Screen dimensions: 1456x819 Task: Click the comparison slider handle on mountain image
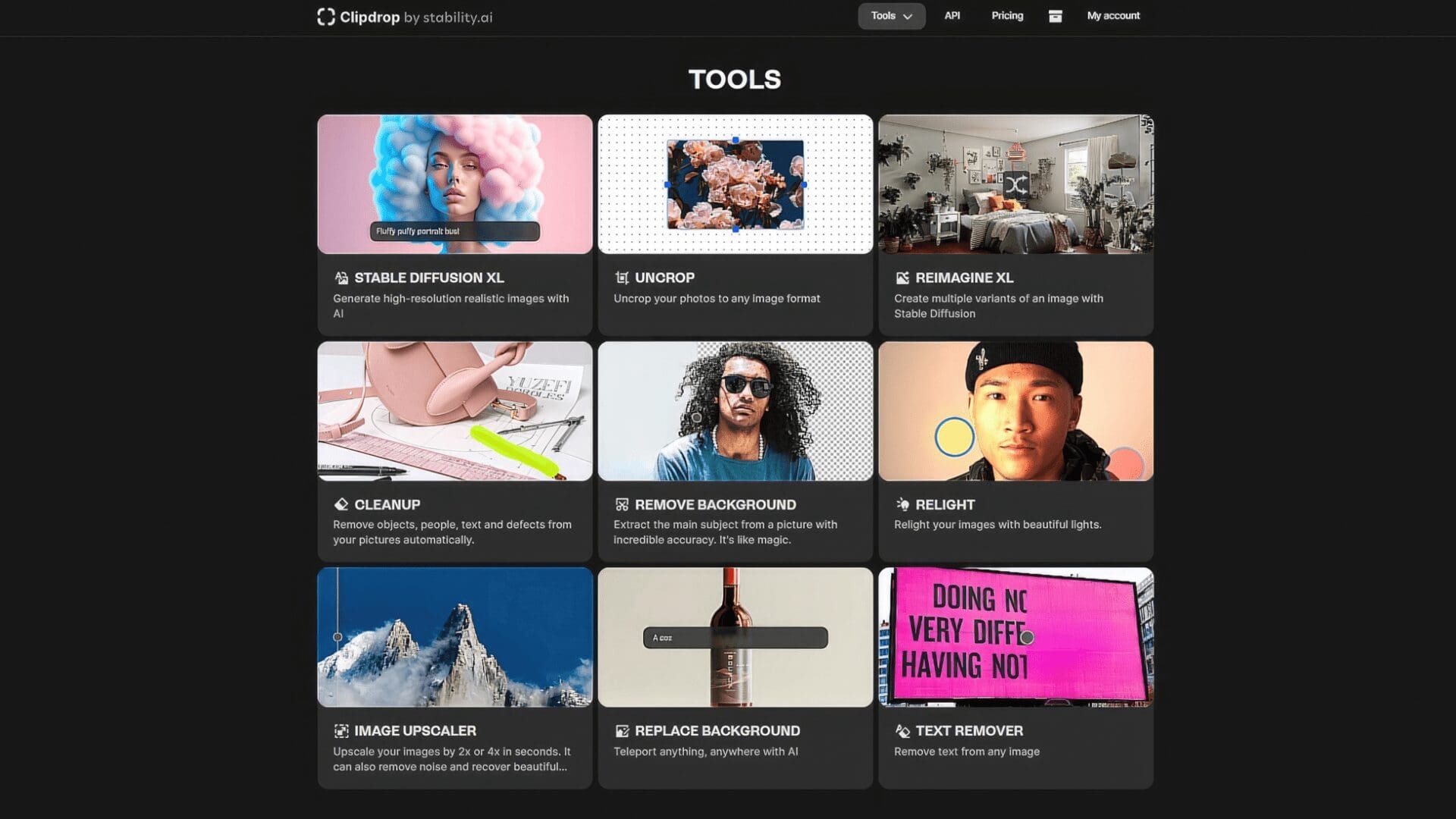pyautogui.click(x=337, y=637)
